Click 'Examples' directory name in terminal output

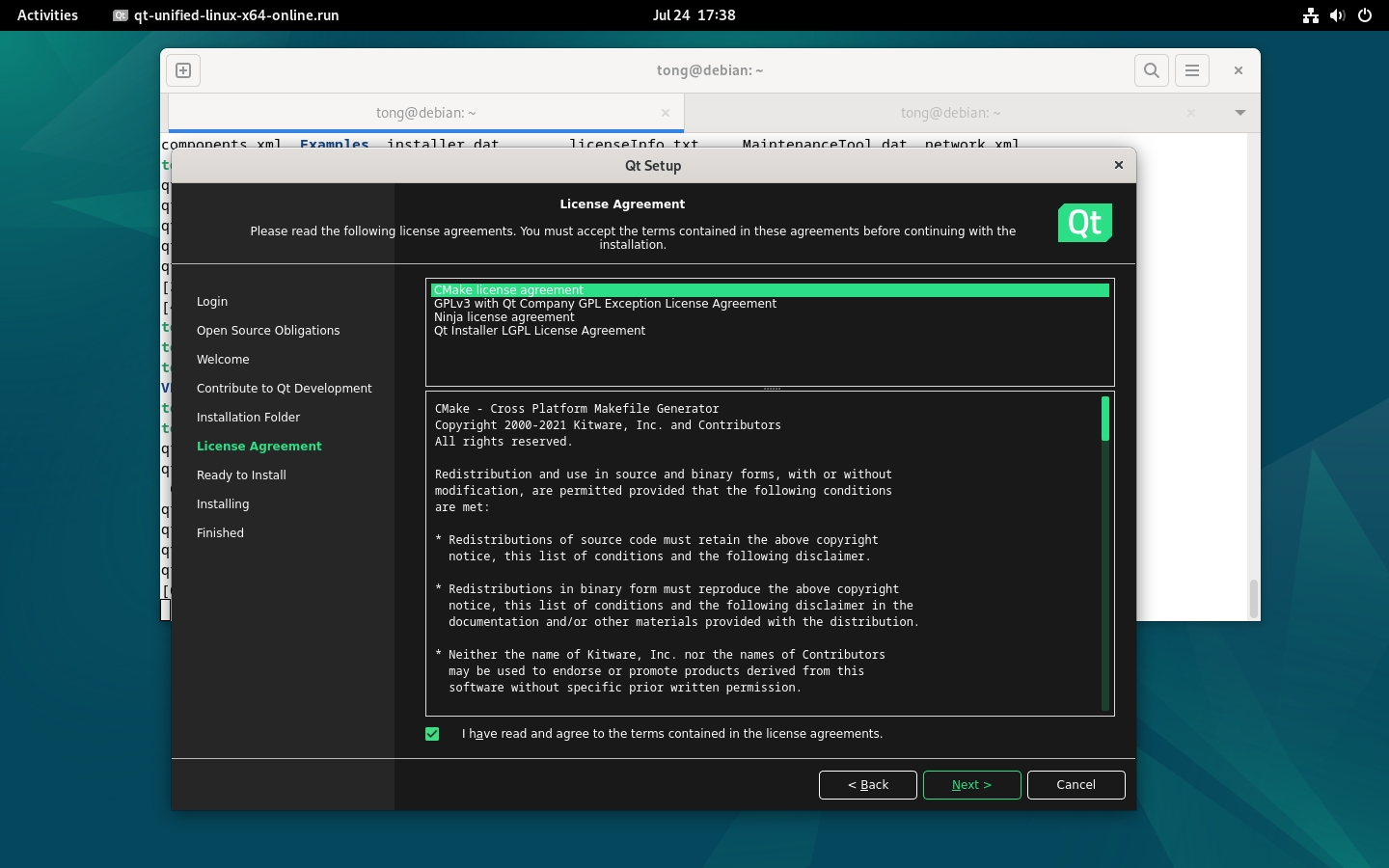[x=335, y=145]
